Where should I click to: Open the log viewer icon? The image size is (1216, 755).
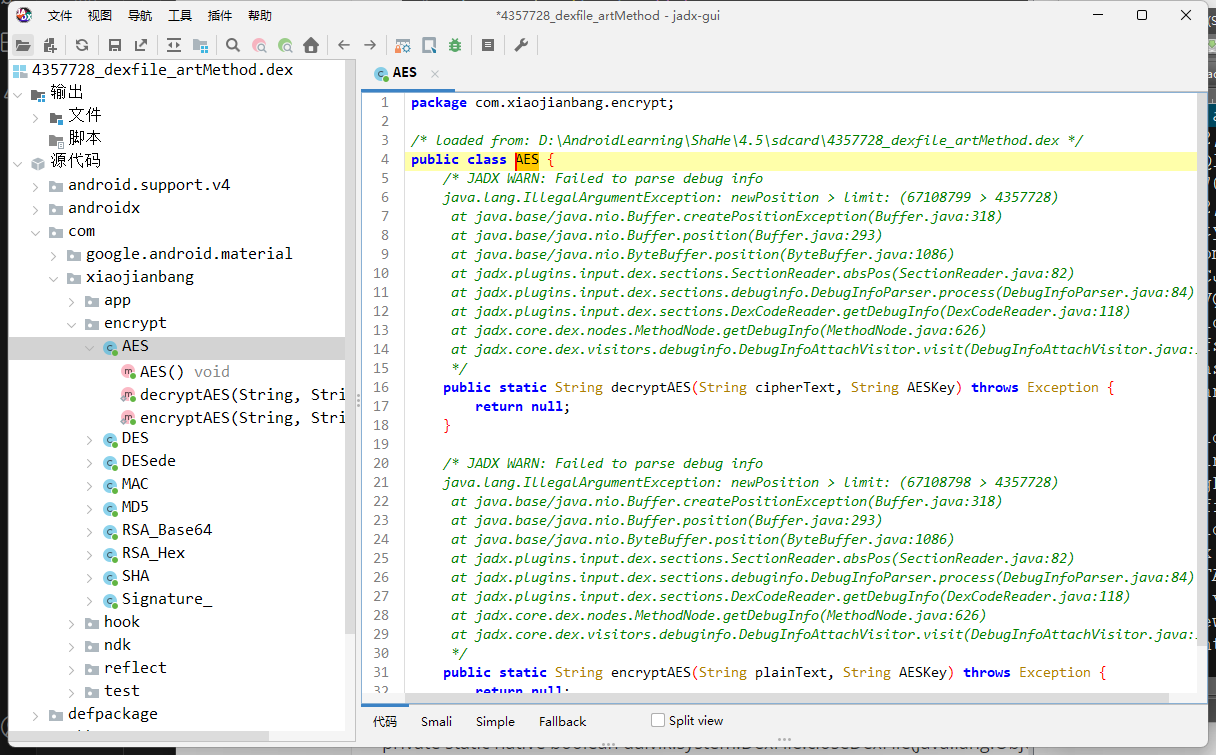click(x=488, y=45)
